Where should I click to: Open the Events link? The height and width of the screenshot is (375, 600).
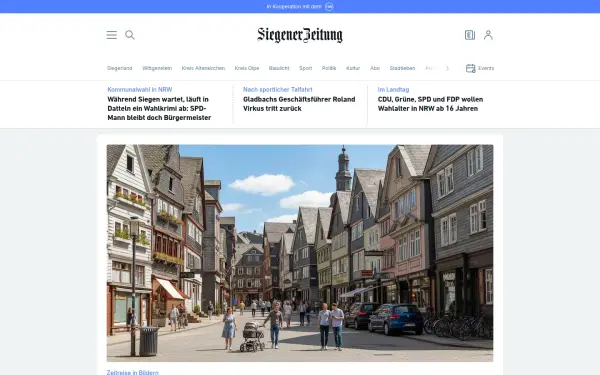(x=486, y=68)
